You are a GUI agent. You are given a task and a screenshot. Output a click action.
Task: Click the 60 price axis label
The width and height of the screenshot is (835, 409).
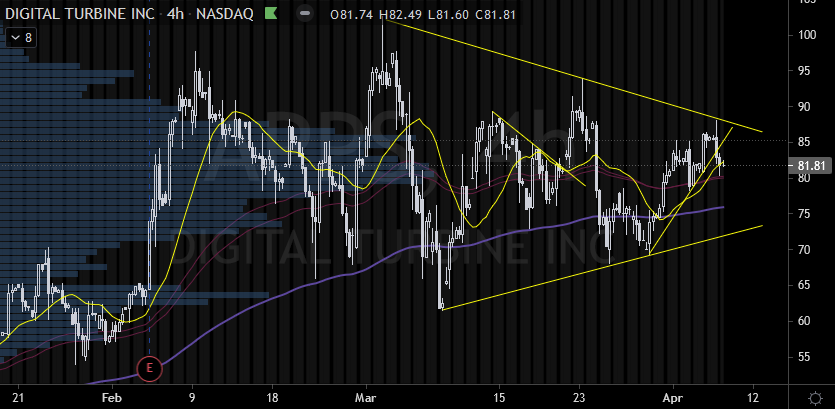coord(804,321)
